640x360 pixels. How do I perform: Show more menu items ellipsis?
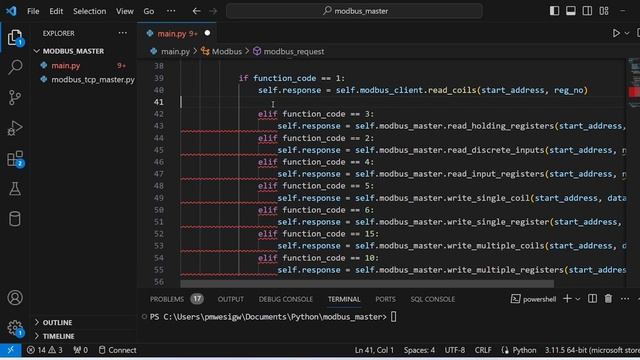point(171,11)
